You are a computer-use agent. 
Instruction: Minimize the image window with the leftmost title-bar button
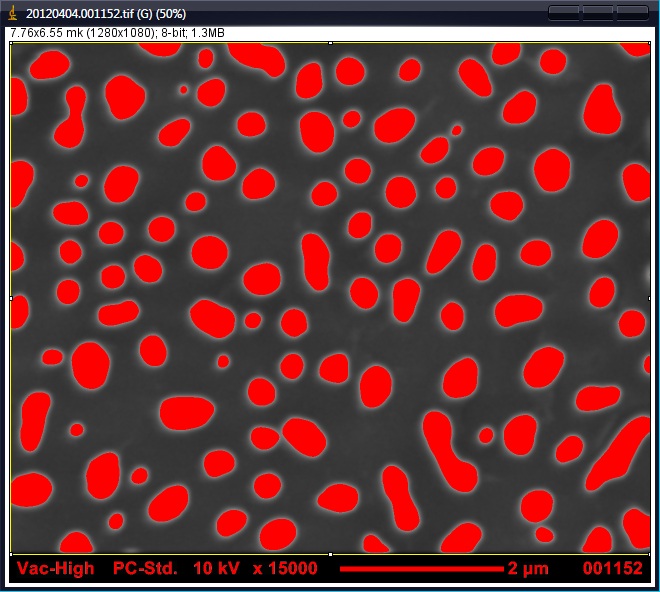click(564, 13)
